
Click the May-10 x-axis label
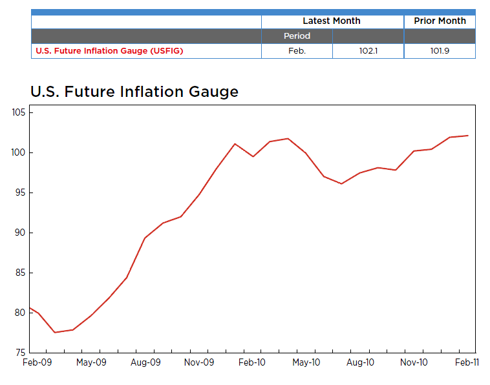tap(306, 362)
